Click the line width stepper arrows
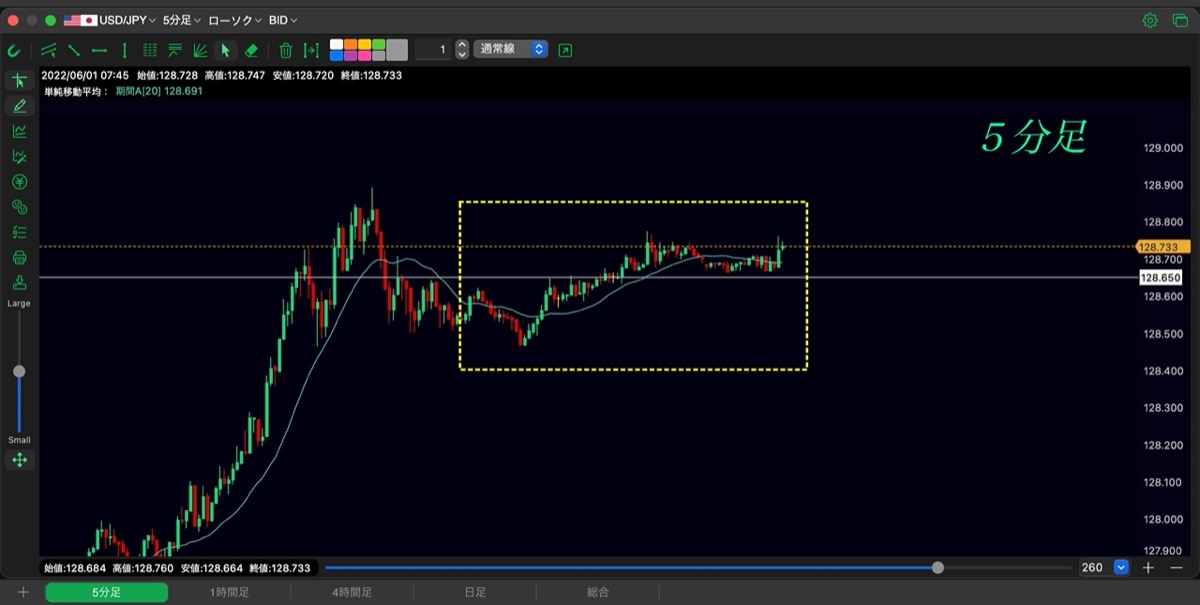This screenshot has width=1200, height=605. tap(462, 50)
